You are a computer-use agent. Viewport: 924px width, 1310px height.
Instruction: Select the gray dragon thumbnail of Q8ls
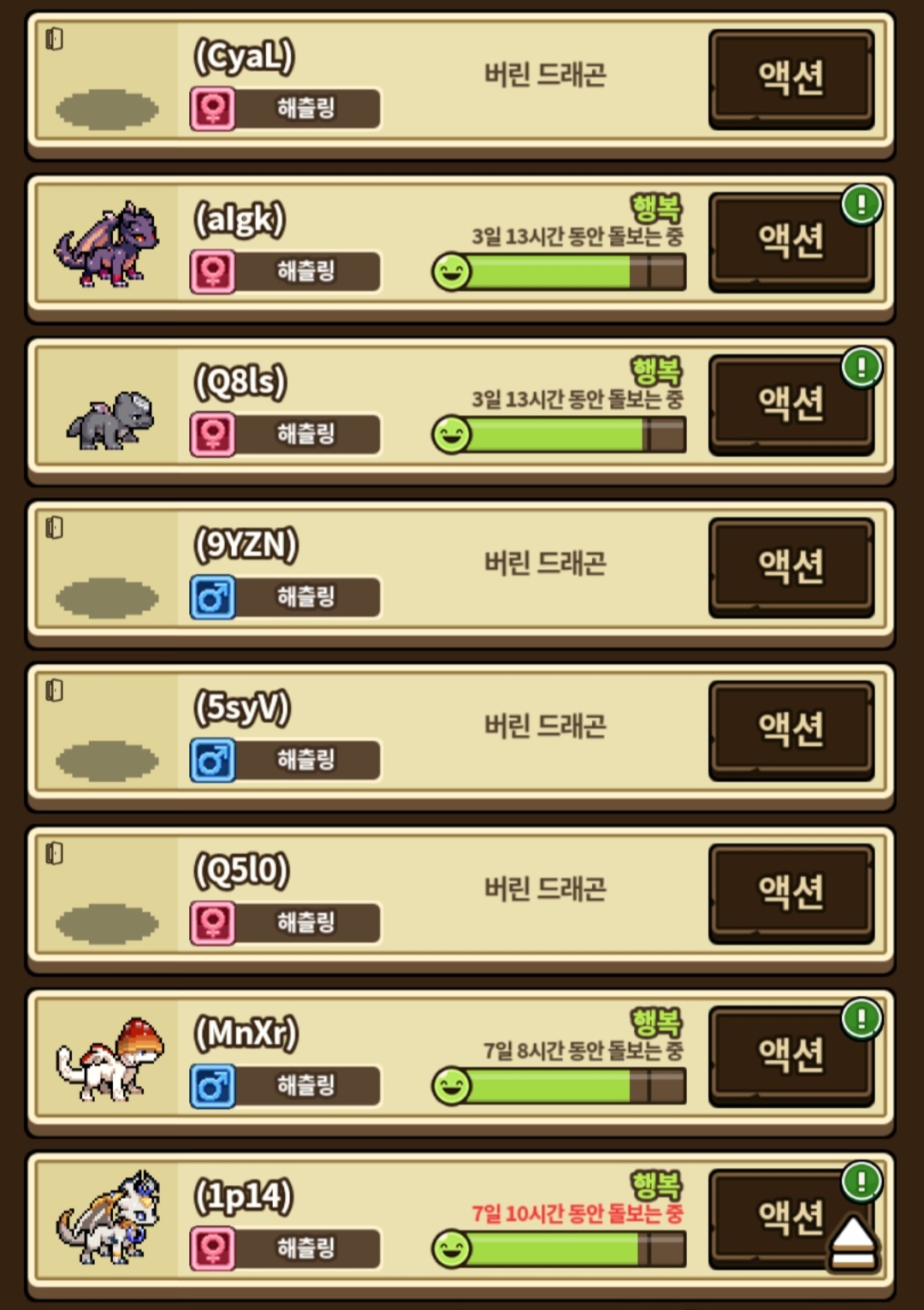click(110, 420)
